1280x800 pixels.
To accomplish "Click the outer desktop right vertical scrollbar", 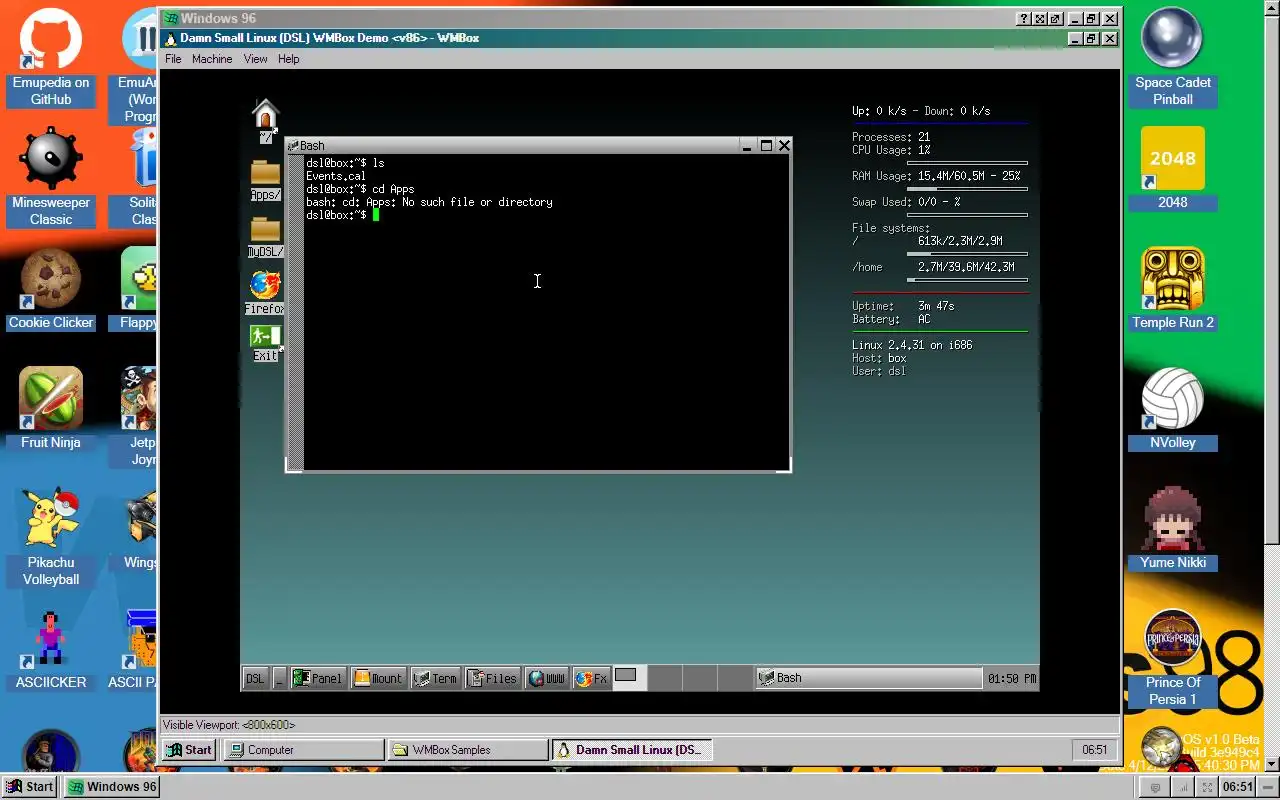I will click(1272, 388).
